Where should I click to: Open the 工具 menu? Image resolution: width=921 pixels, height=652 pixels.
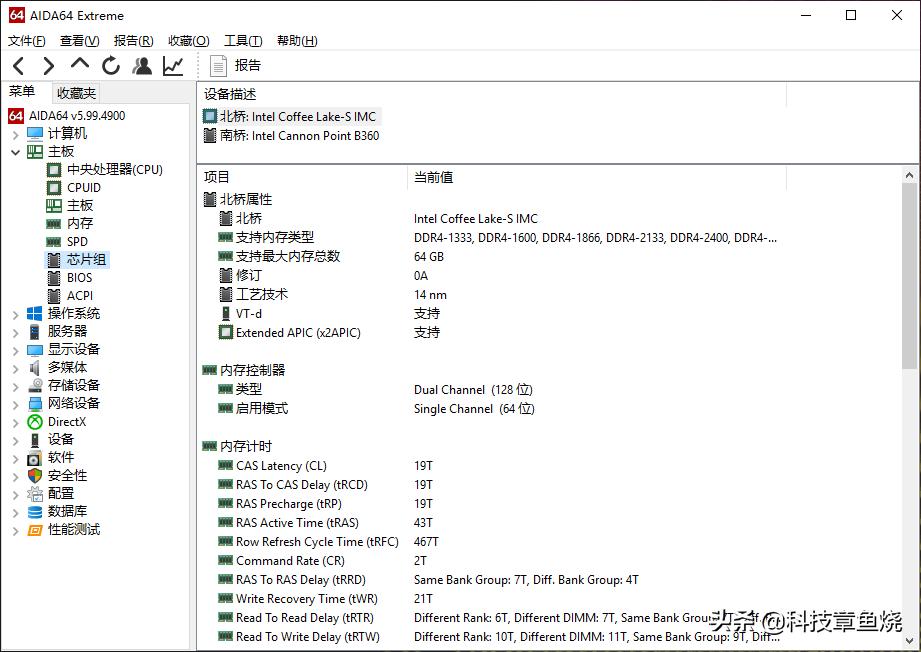tap(242, 40)
